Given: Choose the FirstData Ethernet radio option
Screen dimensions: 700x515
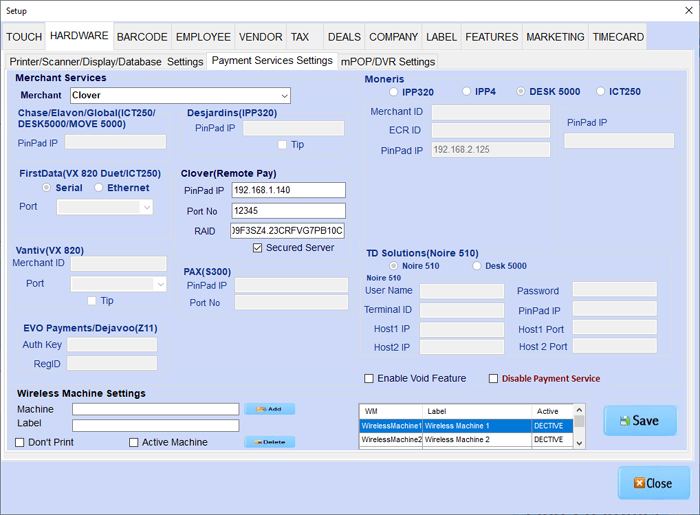Looking at the screenshot, I should (x=99, y=188).
